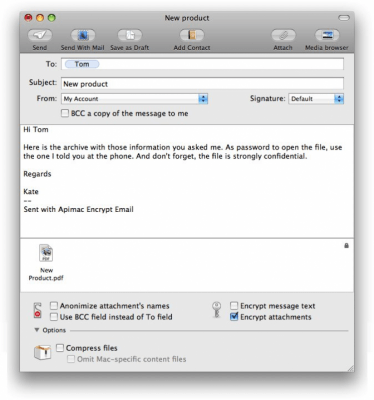
Task: Click the Send toolbar icon
Action: tap(40, 35)
